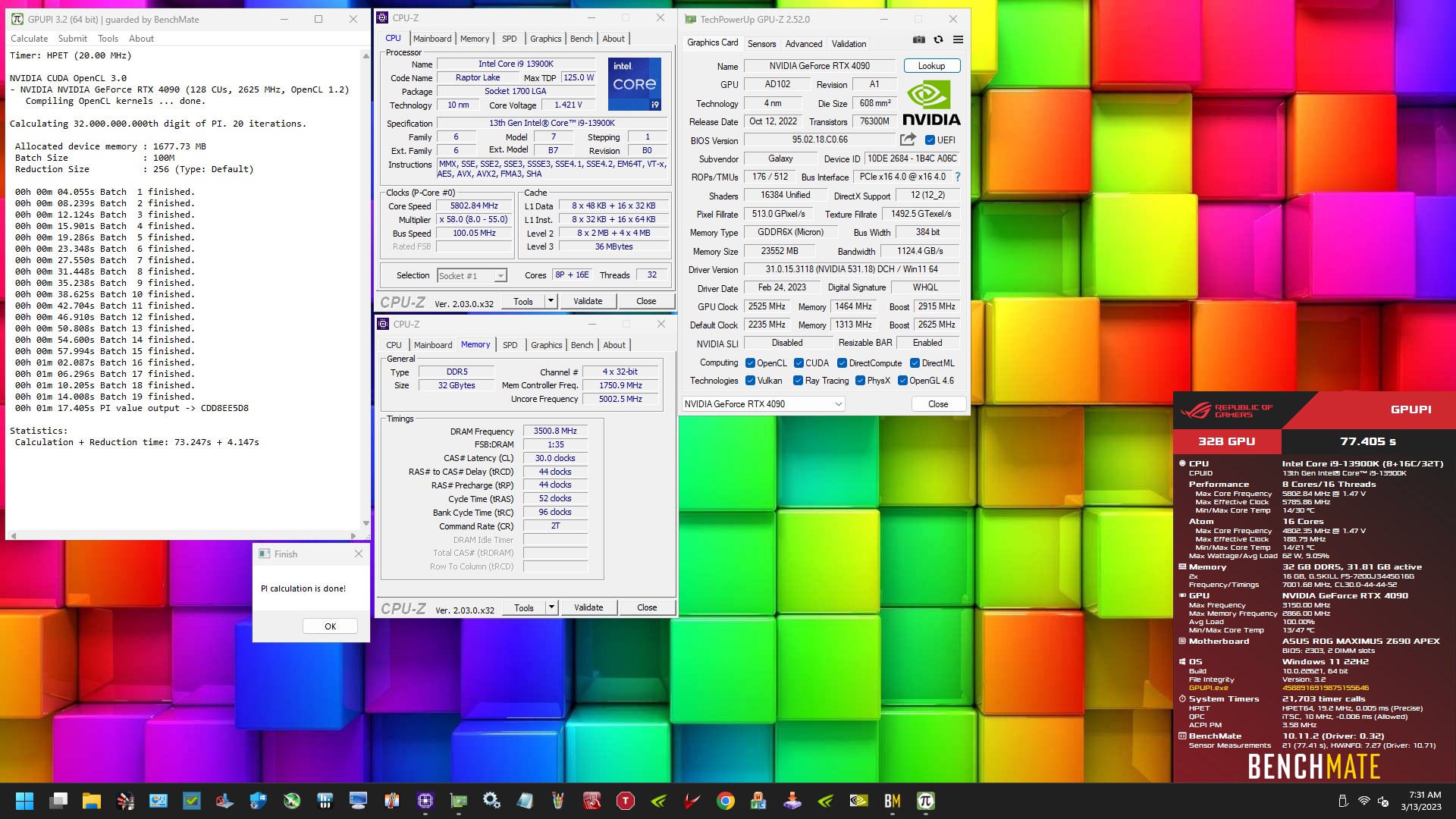Open the Tools dropdown arrow in top CPU-Z
This screenshot has height=819, width=1456.
tap(551, 301)
